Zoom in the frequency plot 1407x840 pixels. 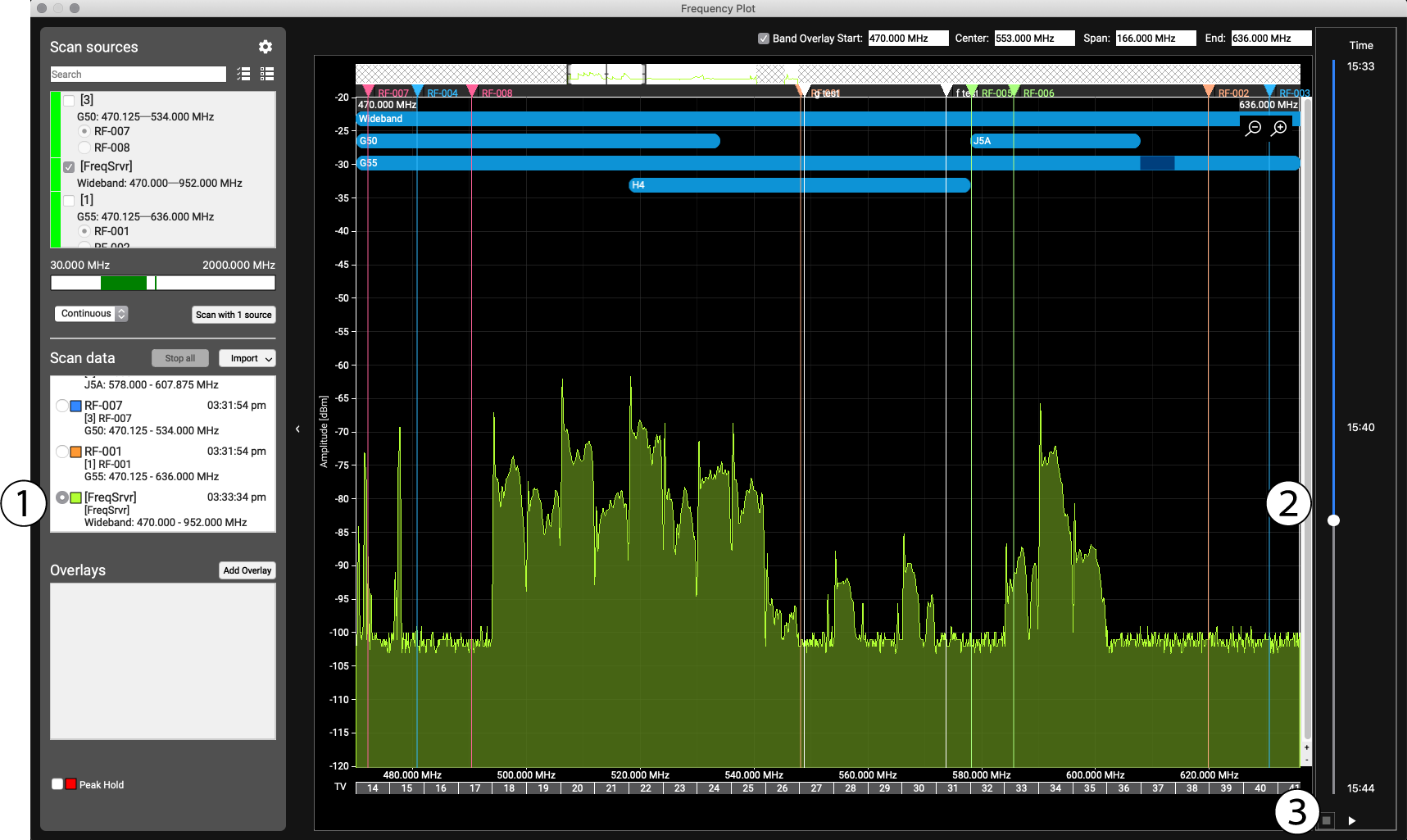point(1279,129)
